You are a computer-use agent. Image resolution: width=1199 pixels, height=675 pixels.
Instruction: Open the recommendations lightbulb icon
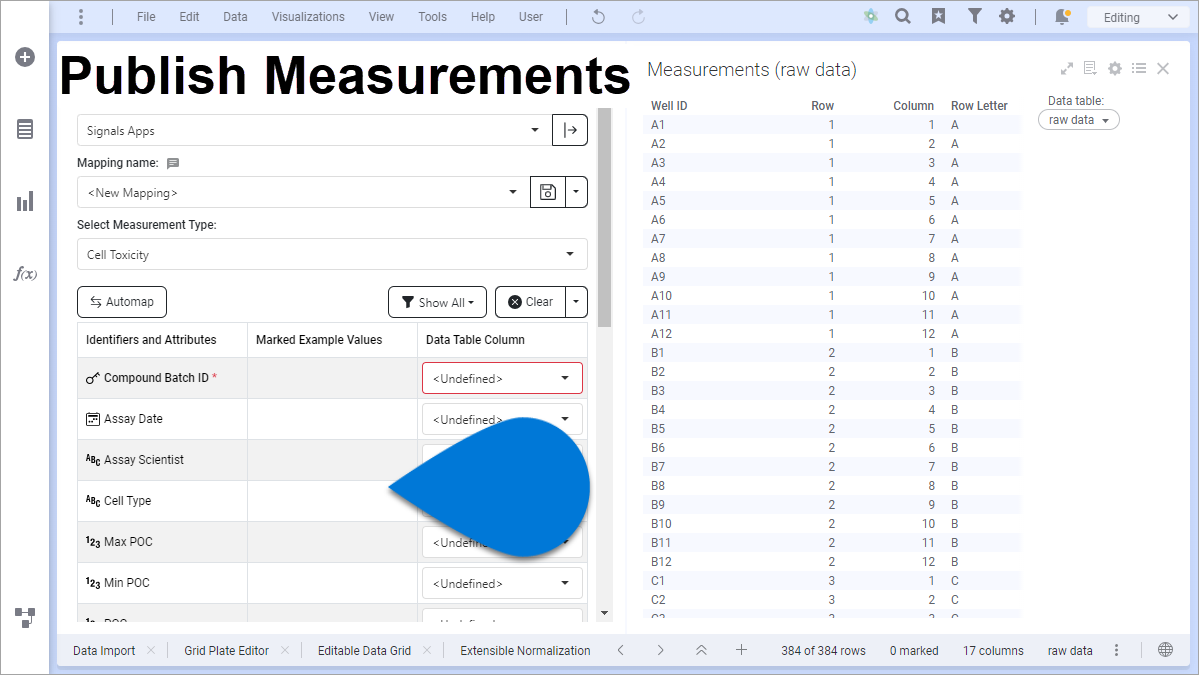(x=870, y=16)
